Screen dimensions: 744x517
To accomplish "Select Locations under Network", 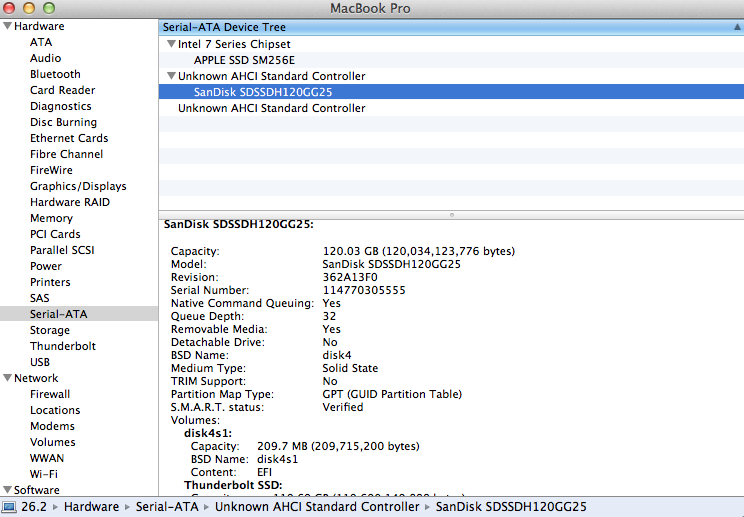I will 55,410.
